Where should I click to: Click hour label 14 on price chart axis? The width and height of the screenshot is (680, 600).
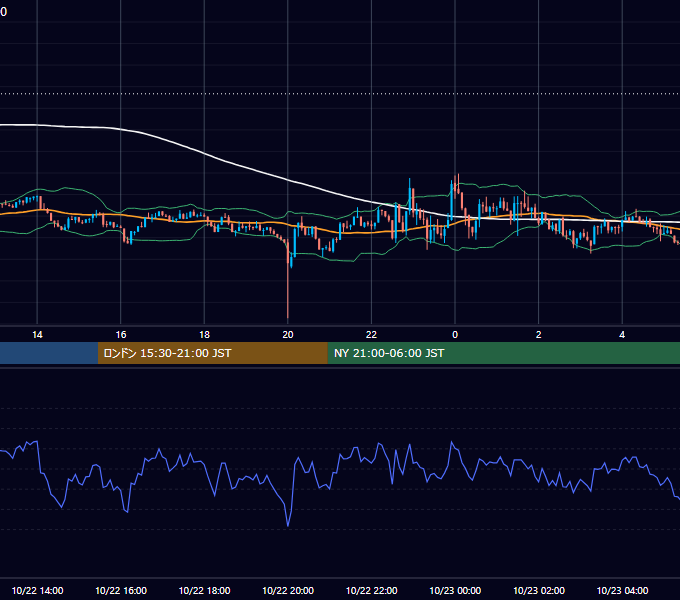[37, 335]
